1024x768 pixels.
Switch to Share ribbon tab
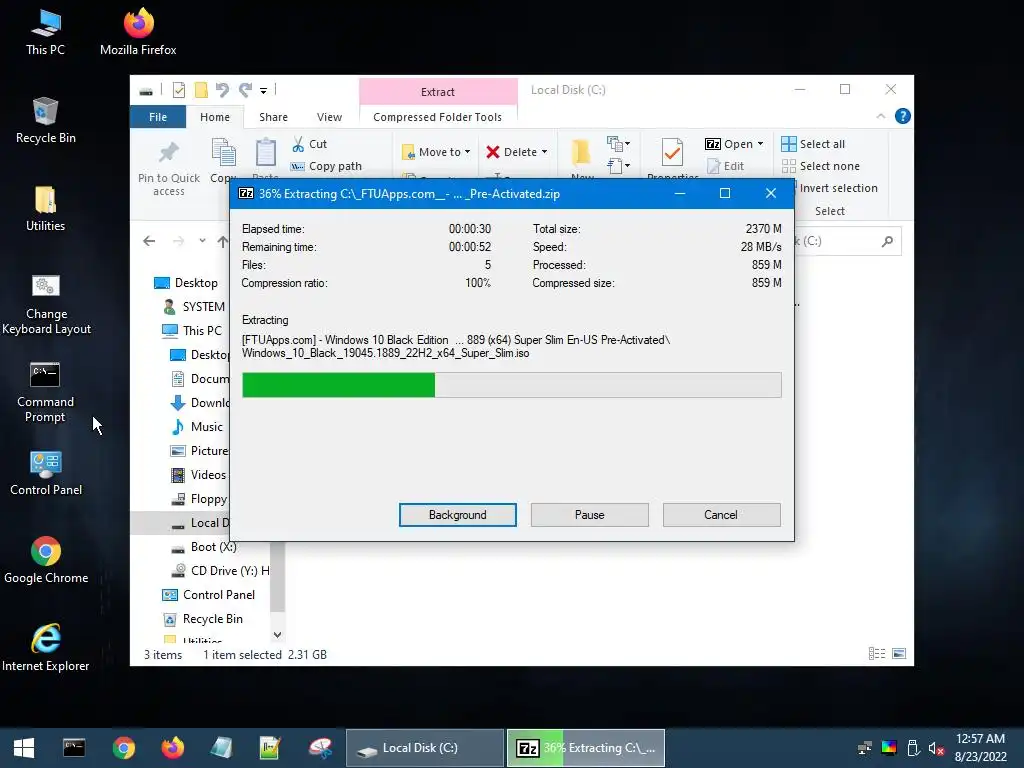pyautogui.click(x=273, y=117)
